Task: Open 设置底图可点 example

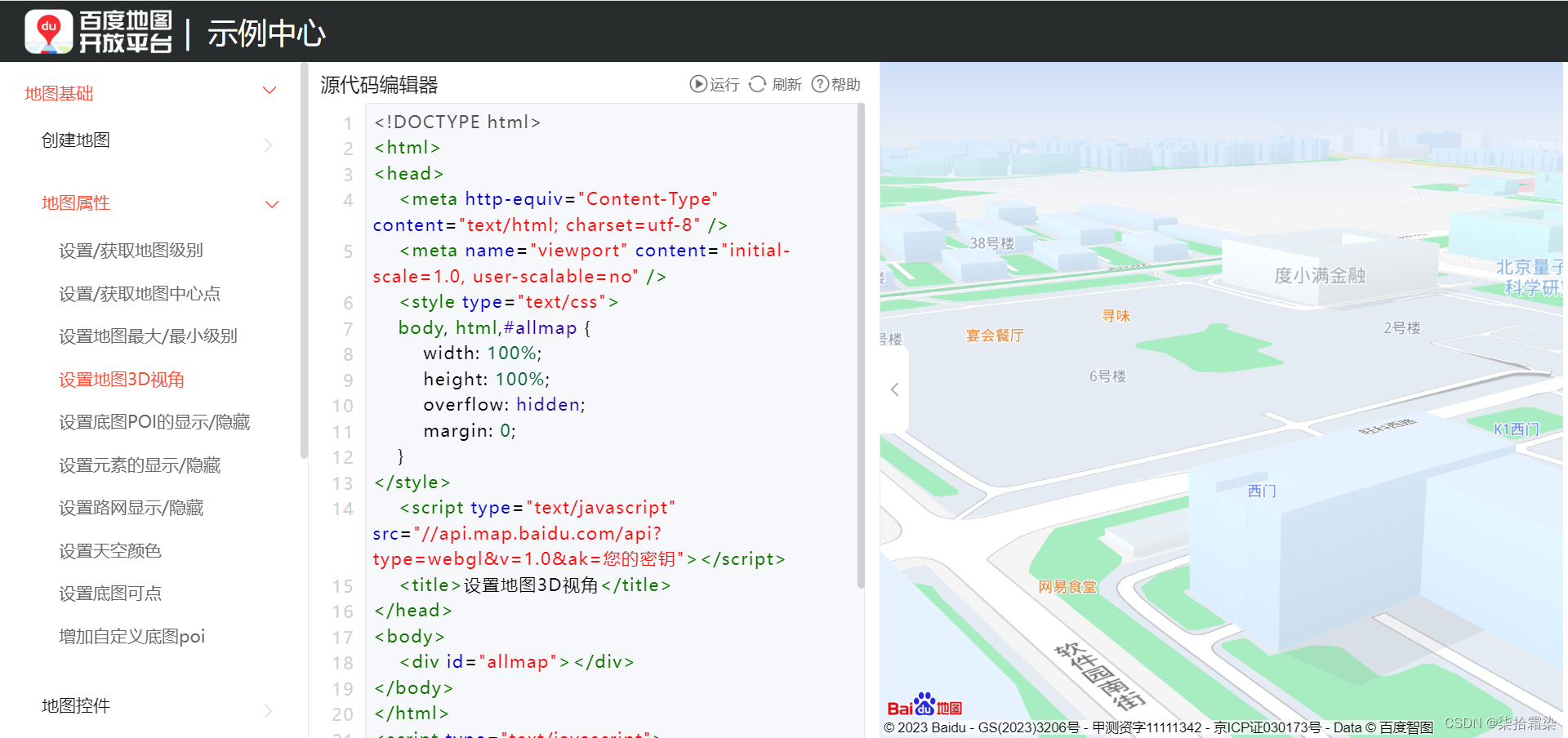Action: pos(110,594)
